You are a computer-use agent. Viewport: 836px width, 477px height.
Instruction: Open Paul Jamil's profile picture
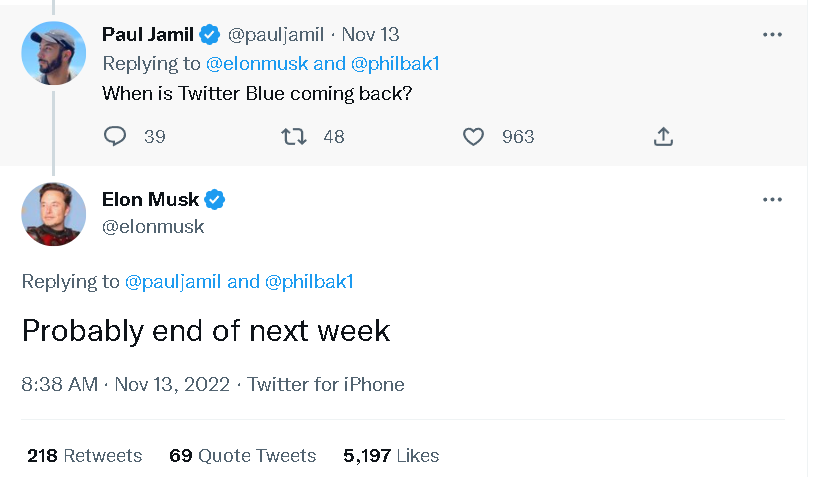point(54,52)
